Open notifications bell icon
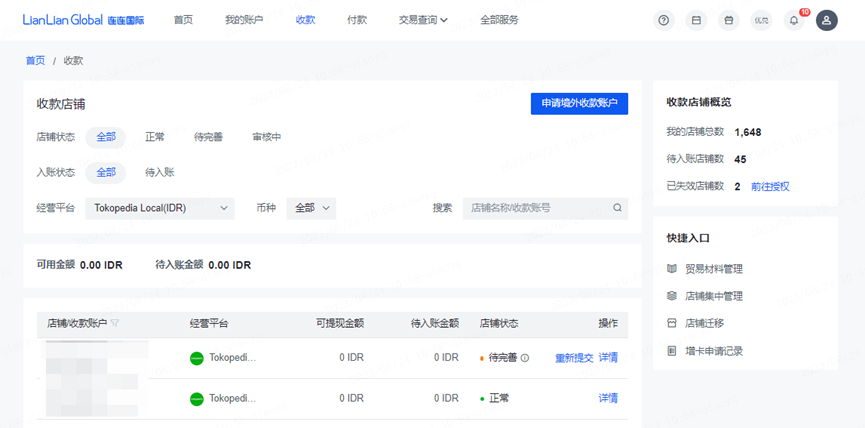The image size is (865, 428). pos(794,20)
